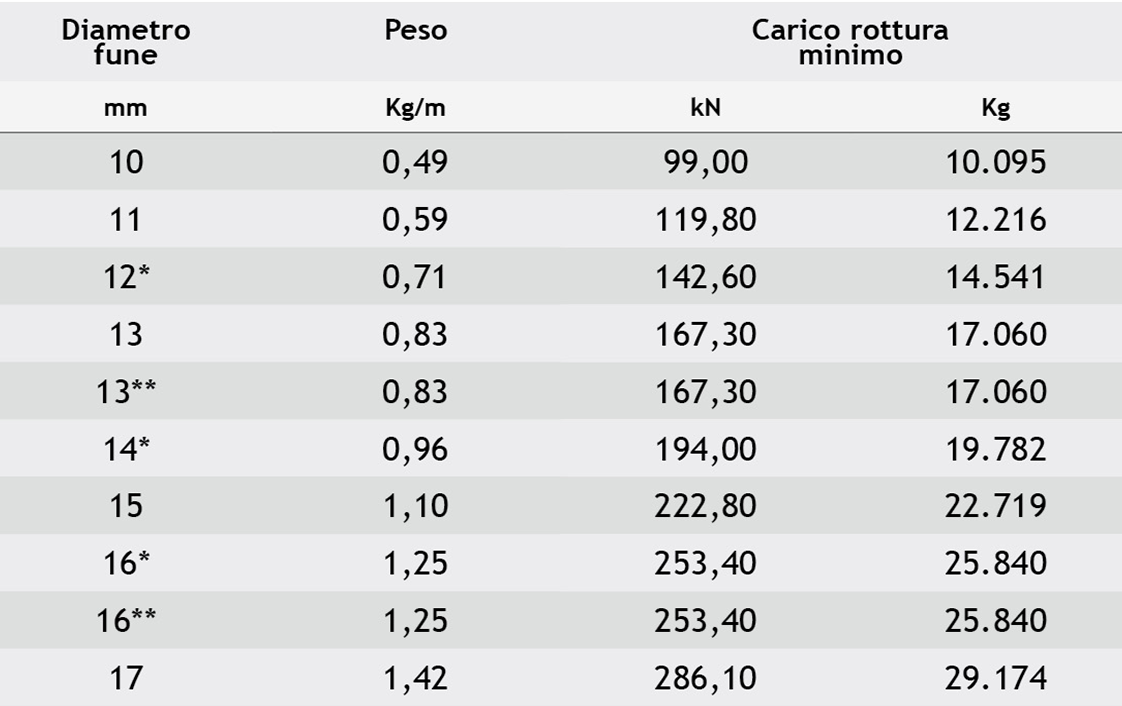Select the 11 diameter cell

click(126, 219)
